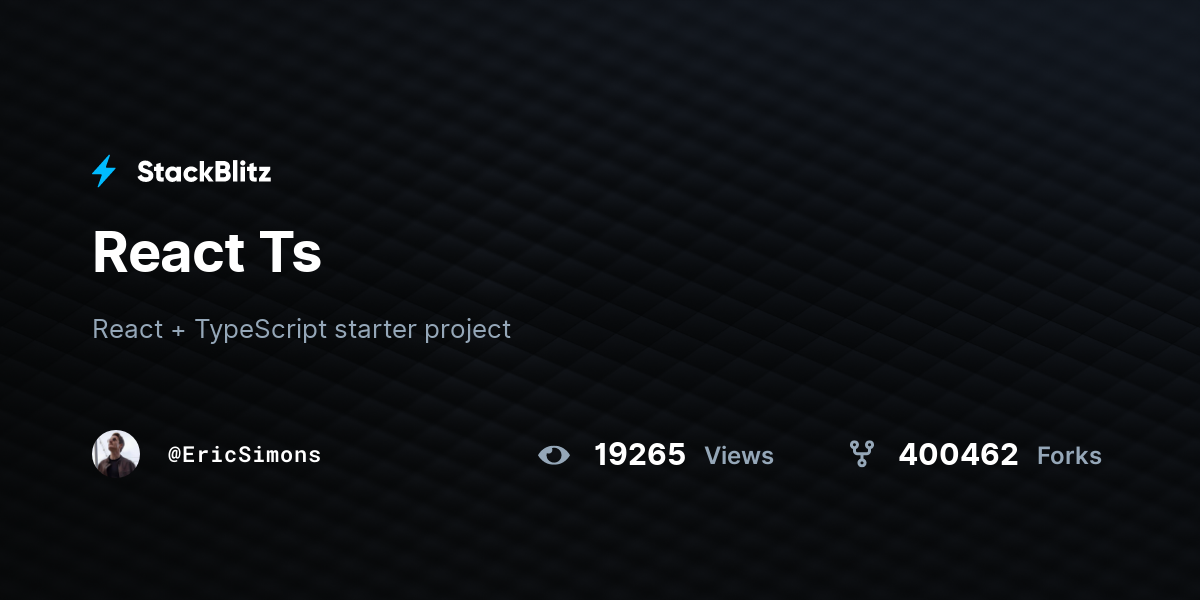Click the StackBlitz wordmark text
Image resolution: width=1200 pixels, height=600 pixels.
click(x=204, y=172)
